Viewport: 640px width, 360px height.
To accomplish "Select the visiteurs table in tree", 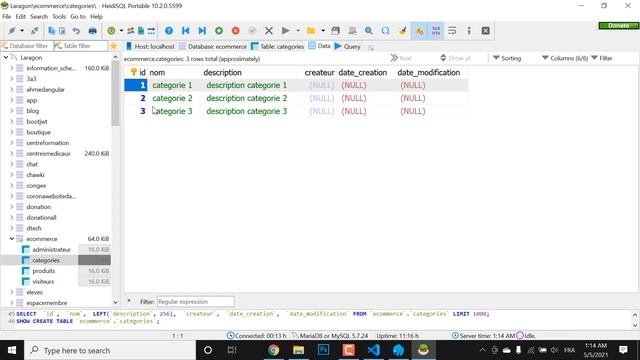I will pos(43,282).
